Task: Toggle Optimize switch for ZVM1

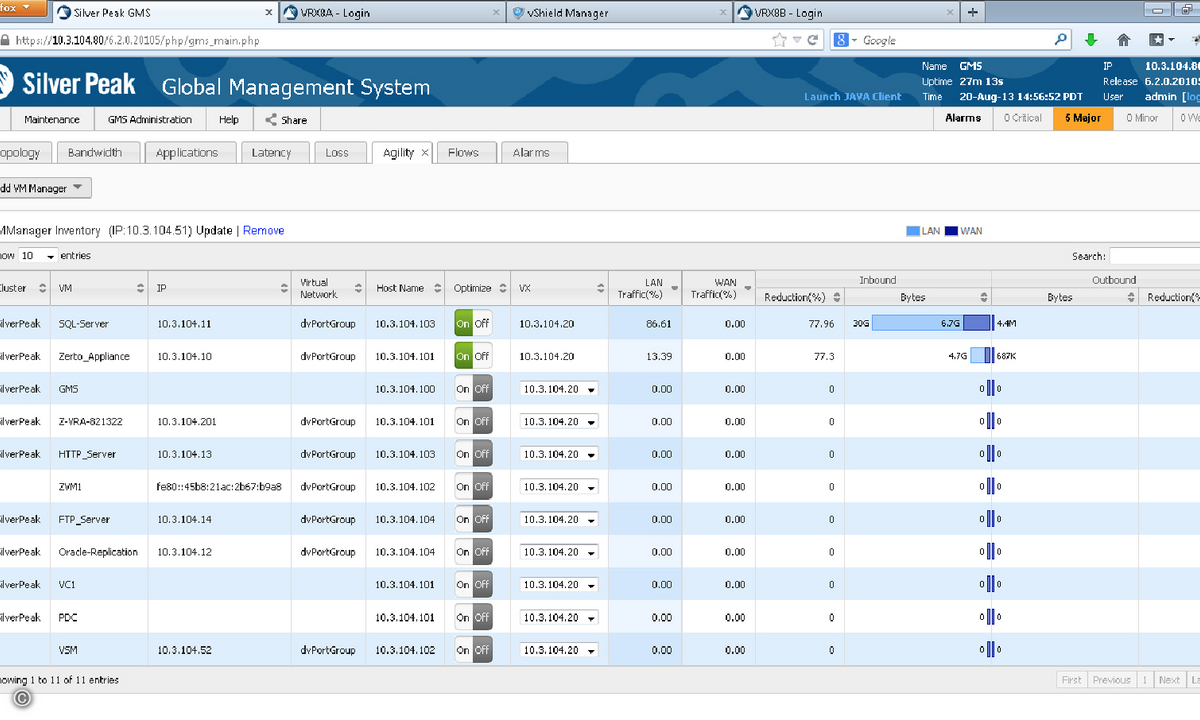Action: (473, 487)
